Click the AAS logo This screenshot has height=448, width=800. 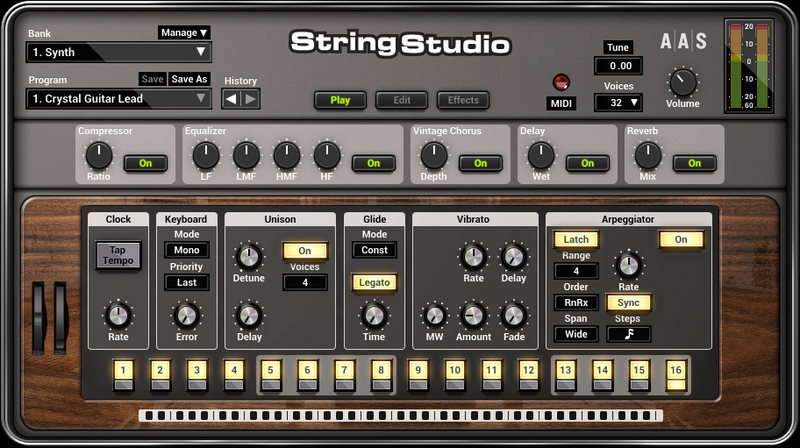tap(683, 41)
